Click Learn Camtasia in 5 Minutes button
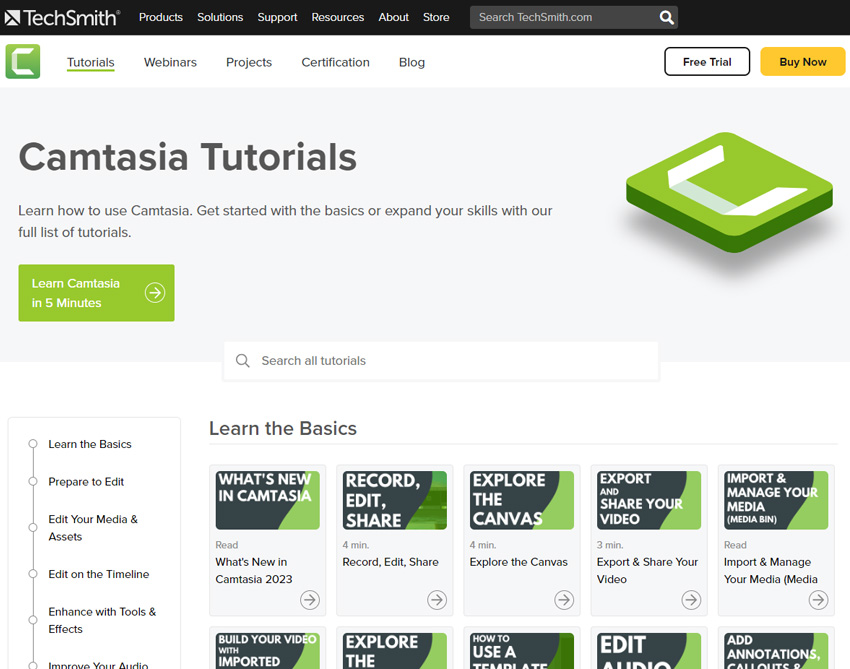Image resolution: width=850 pixels, height=669 pixels. click(96, 293)
